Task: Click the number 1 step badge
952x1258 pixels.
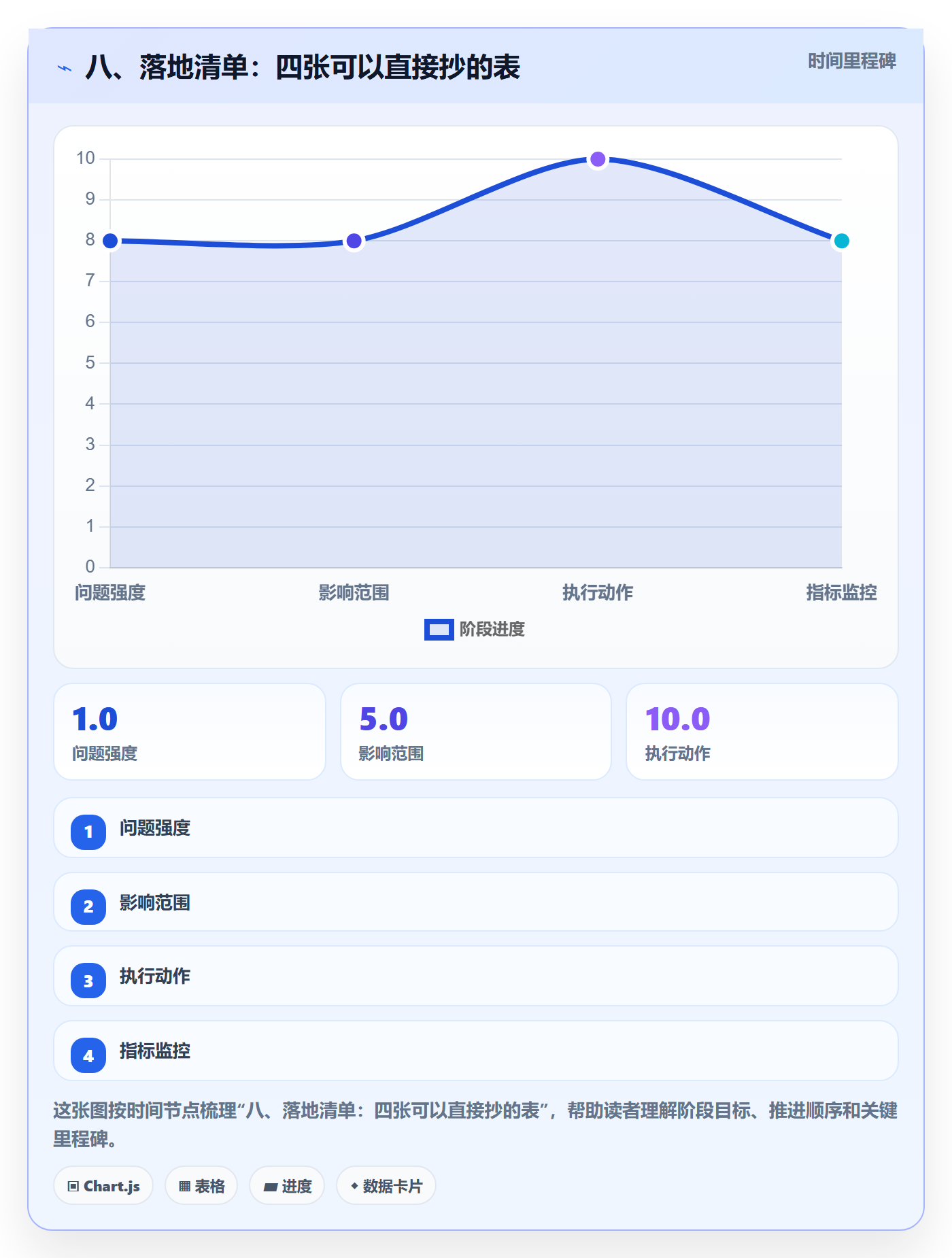Action: (88, 832)
